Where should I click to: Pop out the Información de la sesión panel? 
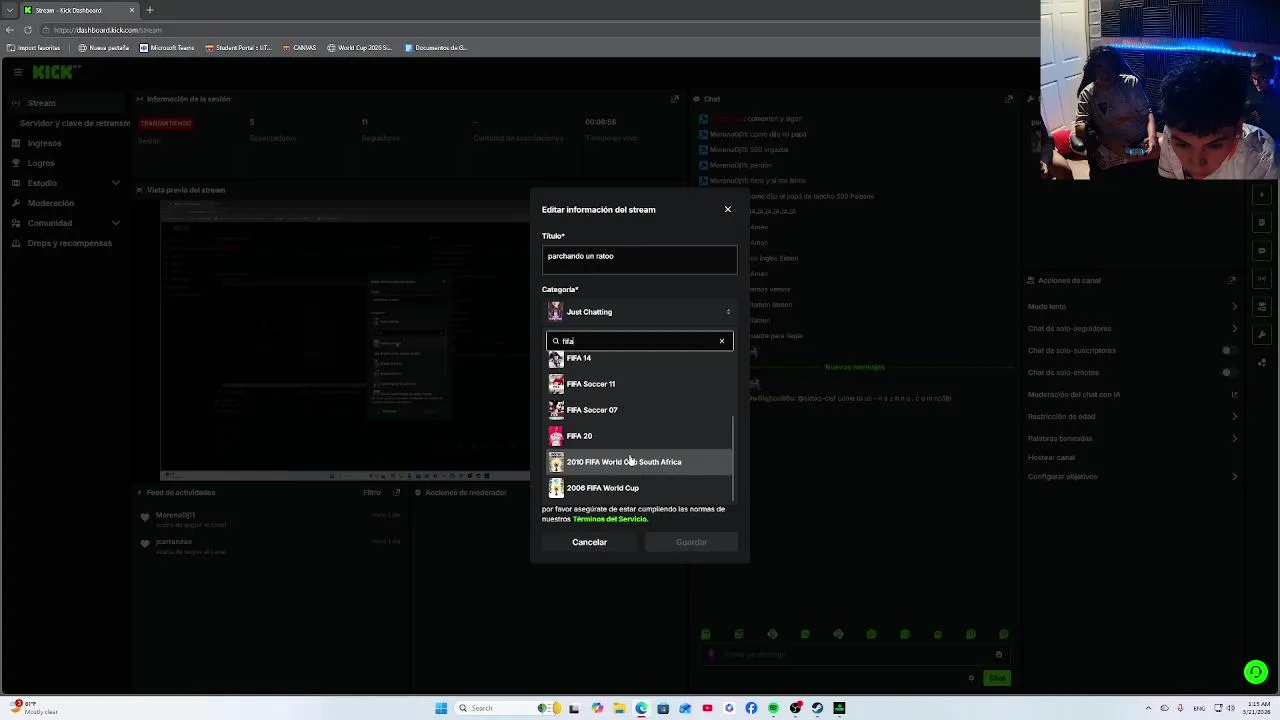pos(675,99)
